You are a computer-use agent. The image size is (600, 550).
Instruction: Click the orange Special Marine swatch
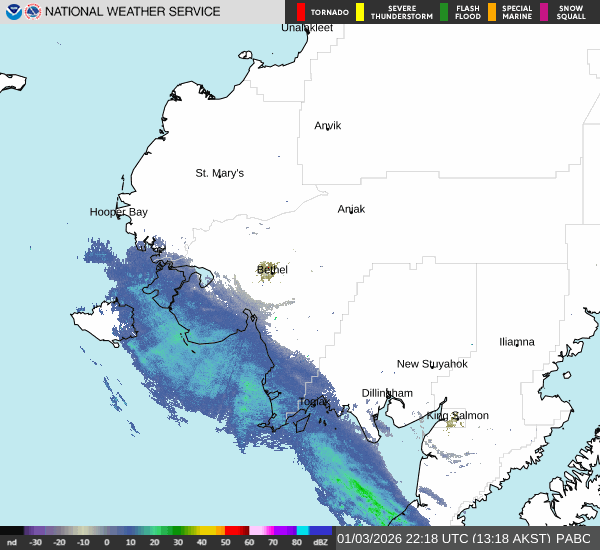pos(492,12)
